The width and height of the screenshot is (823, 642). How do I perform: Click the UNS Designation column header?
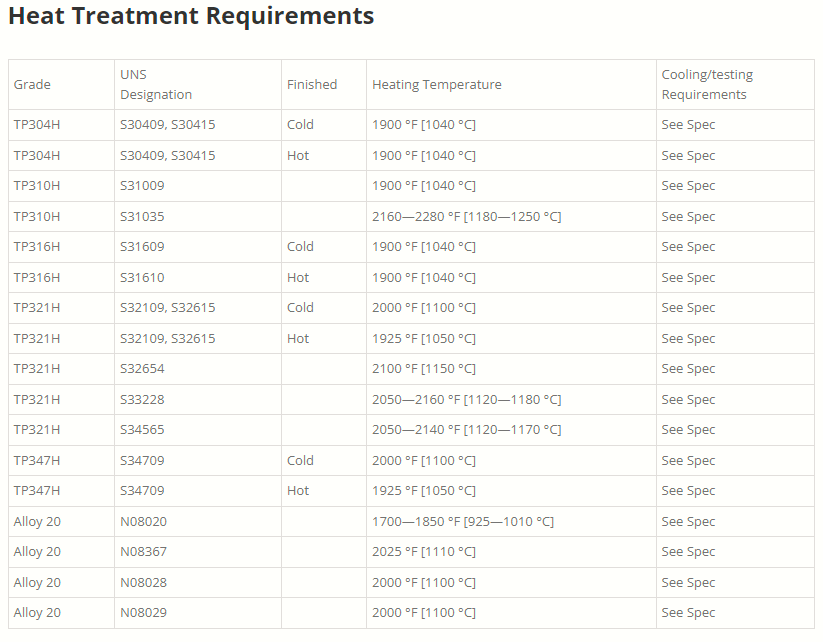[156, 85]
